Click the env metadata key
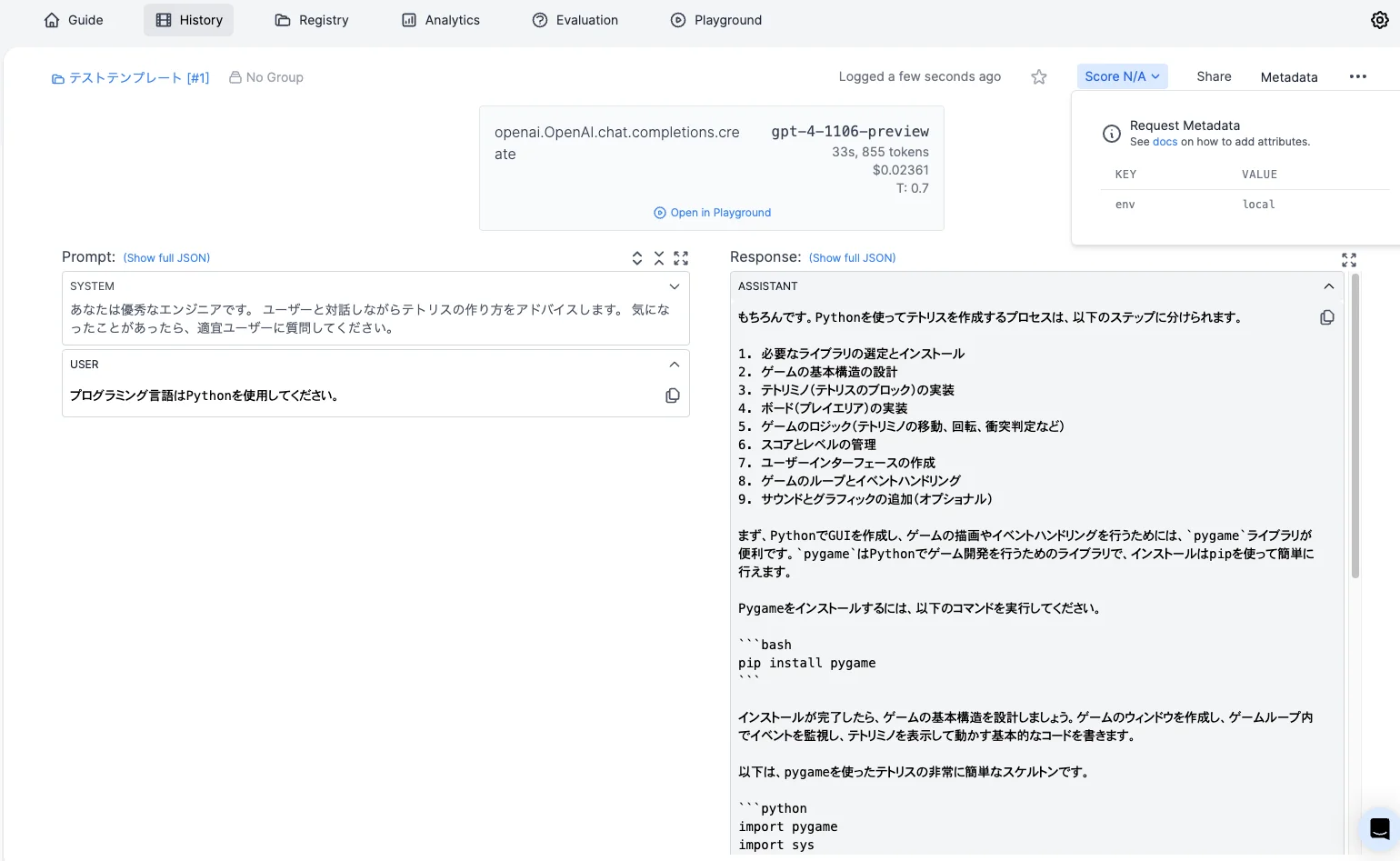The width and height of the screenshot is (1400, 861). pyautogui.click(x=1125, y=205)
